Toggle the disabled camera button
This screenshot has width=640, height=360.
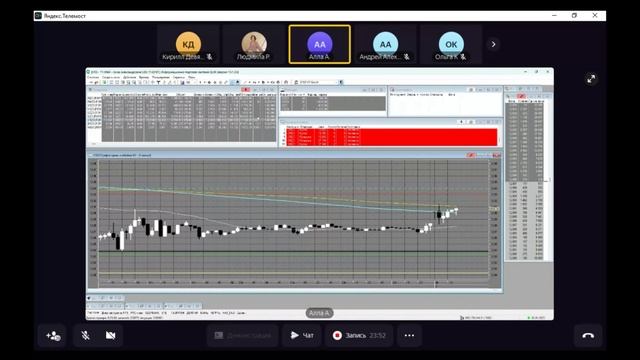(110, 336)
